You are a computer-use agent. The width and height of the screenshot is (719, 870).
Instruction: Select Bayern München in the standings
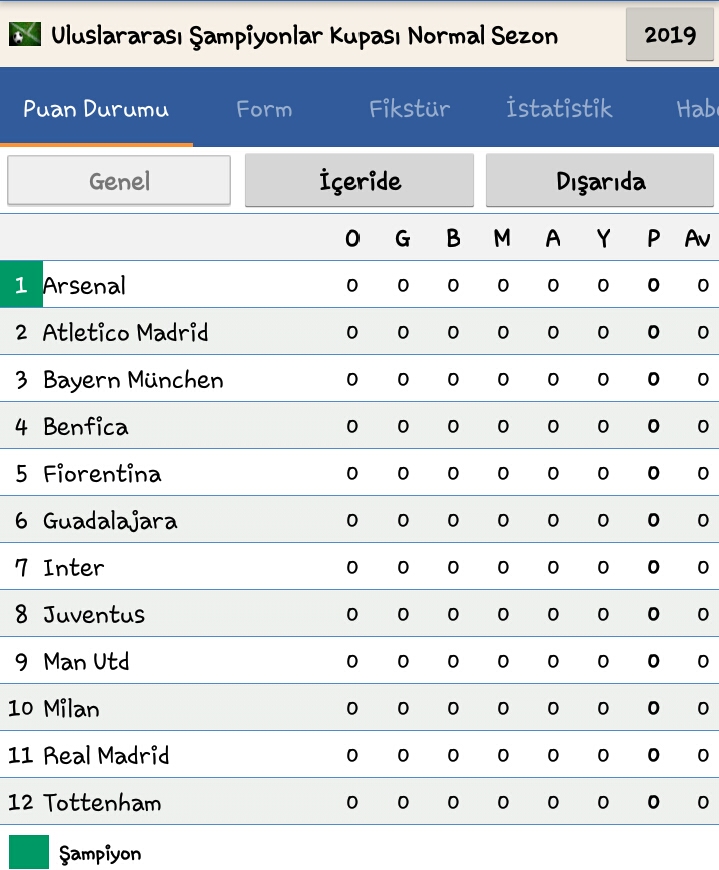360,378
